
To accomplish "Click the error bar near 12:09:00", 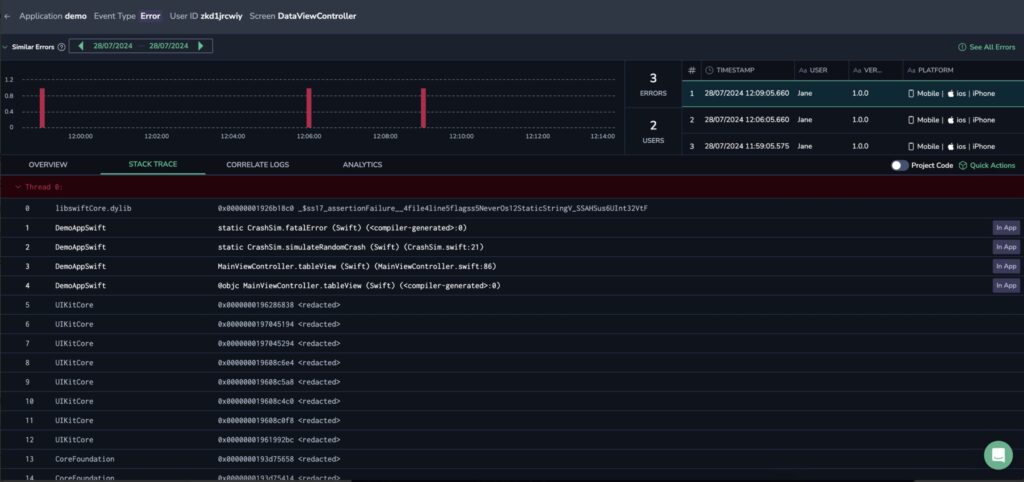I will [x=423, y=108].
